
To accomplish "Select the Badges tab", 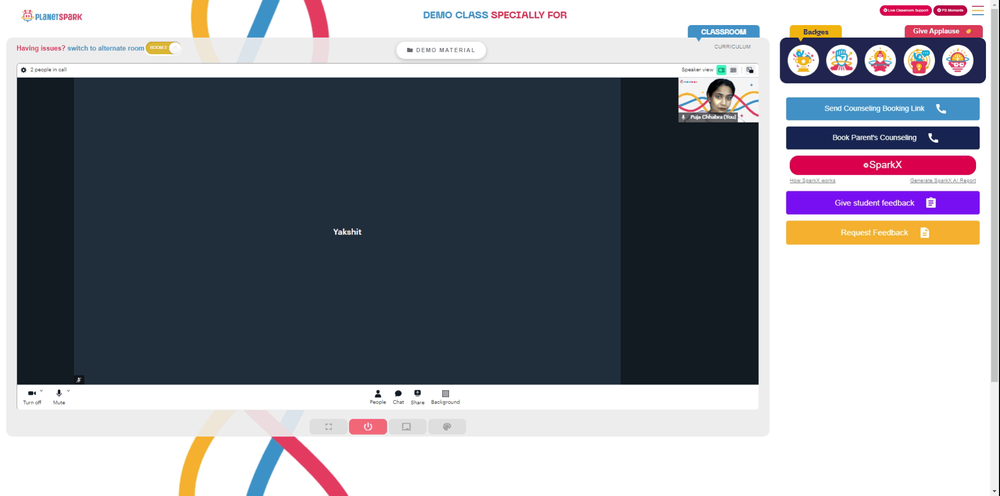I will point(815,32).
